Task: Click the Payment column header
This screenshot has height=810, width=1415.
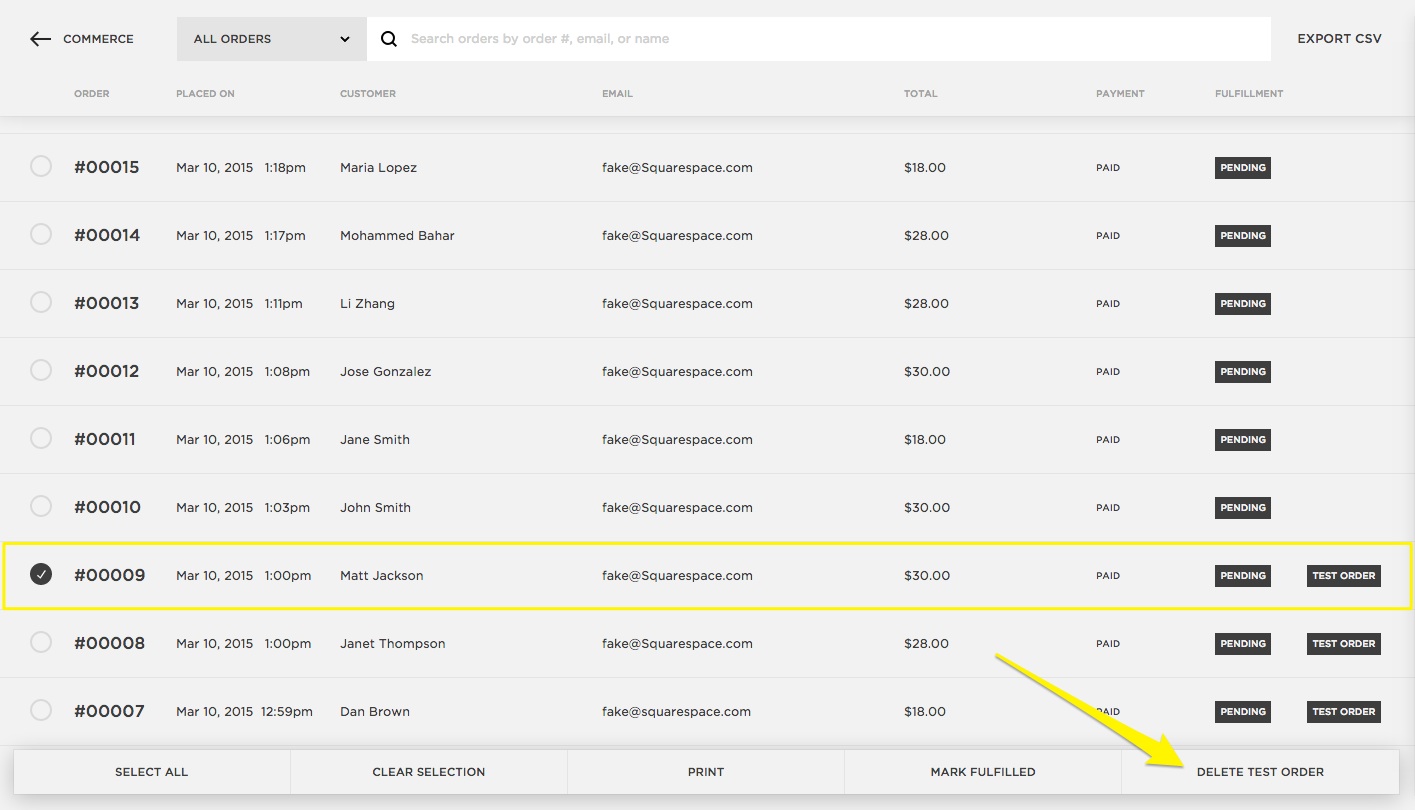Action: pyautogui.click(x=1120, y=94)
